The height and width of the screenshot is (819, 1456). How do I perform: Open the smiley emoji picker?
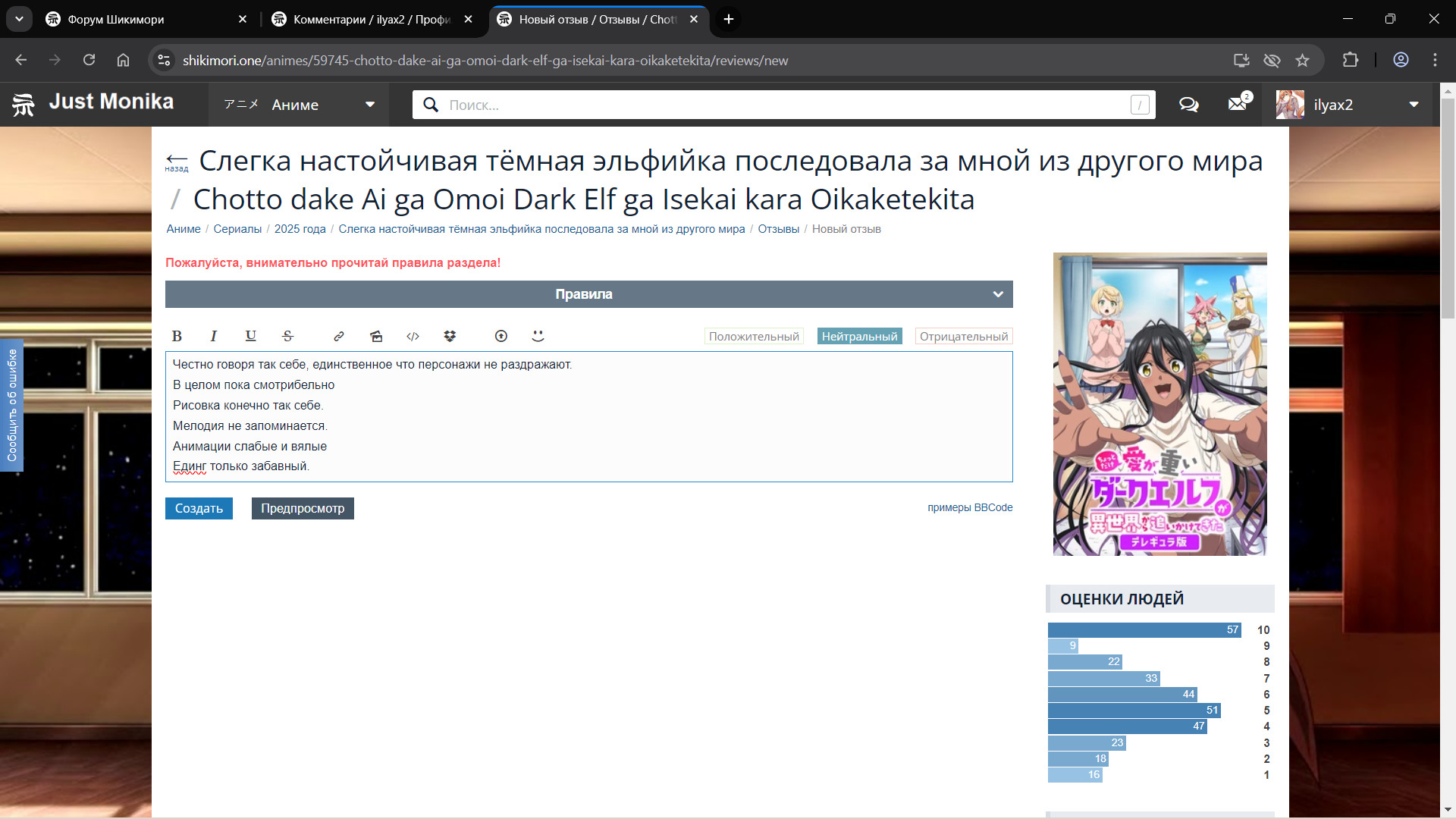coord(538,336)
